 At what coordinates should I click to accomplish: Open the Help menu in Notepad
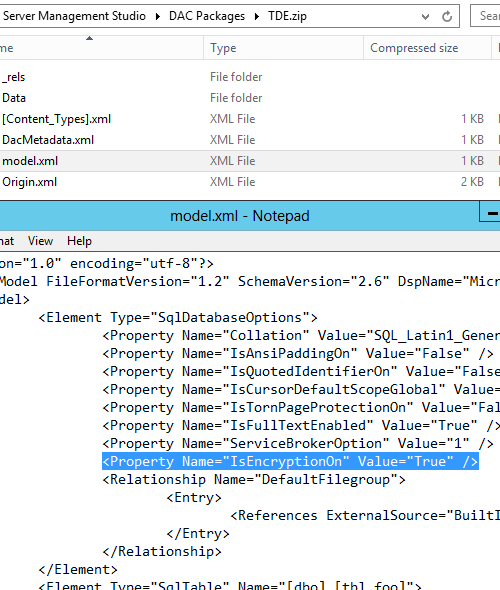tap(79, 241)
